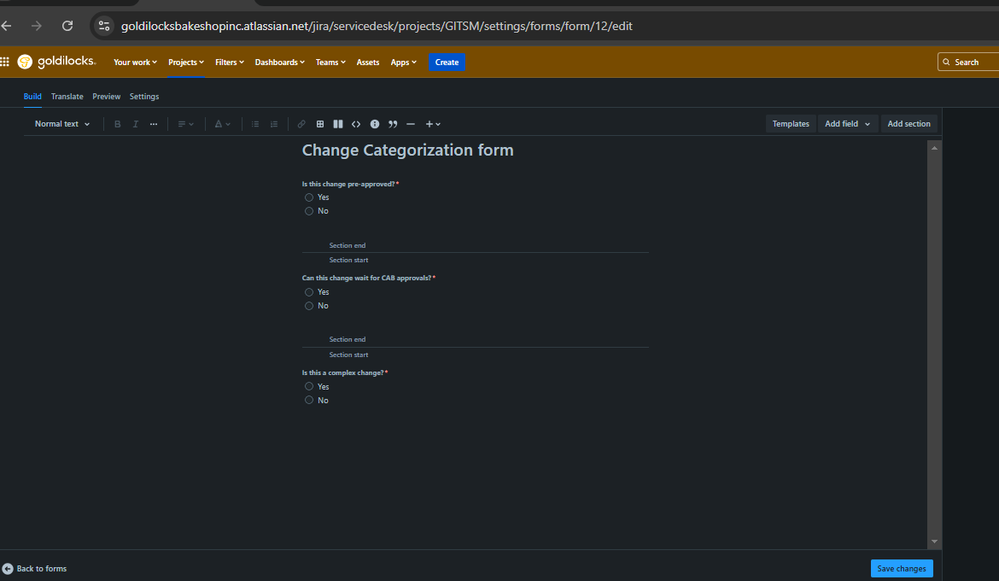This screenshot has height=581, width=999.
Task: Insert a code snippet
Action: (356, 124)
